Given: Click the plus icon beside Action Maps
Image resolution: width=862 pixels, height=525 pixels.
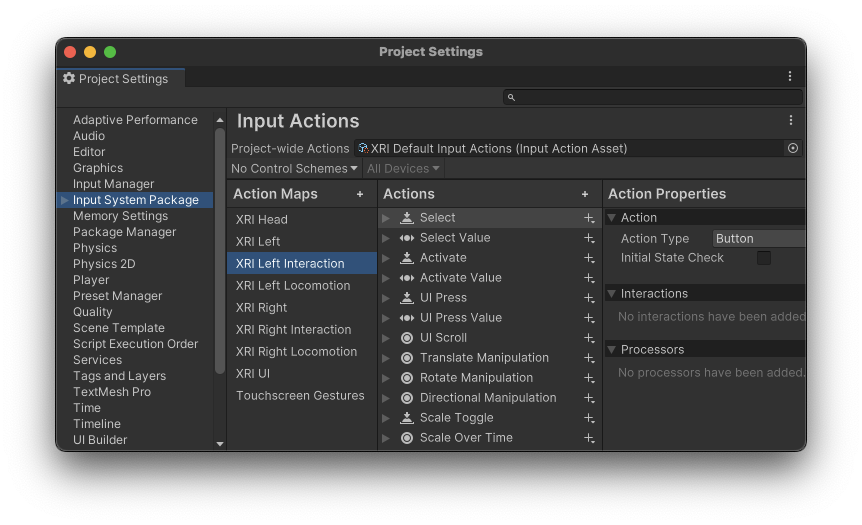Looking at the screenshot, I should [360, 194].
